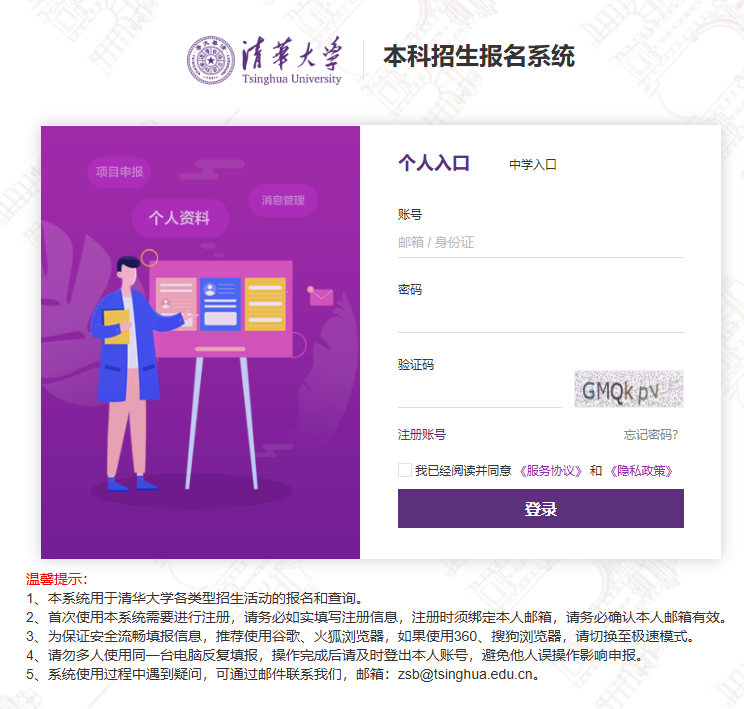Click the yellow card on the easel board

tap(265, 304)
